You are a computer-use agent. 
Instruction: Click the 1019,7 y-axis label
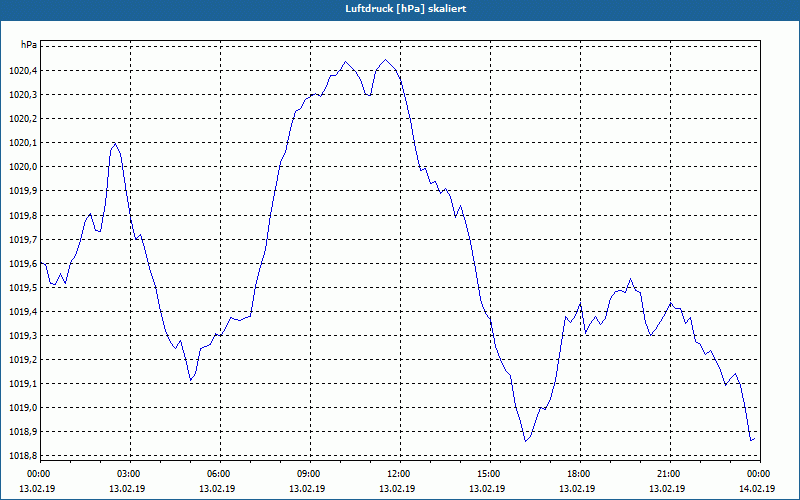tap(23, 239)
